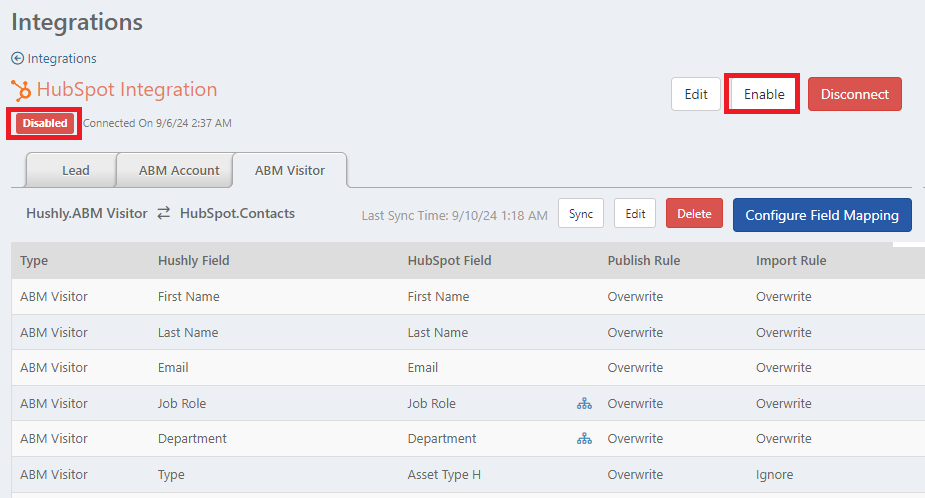
Task: Click the HubSpot sprocket logo icon
Action: tap(21, 90)
